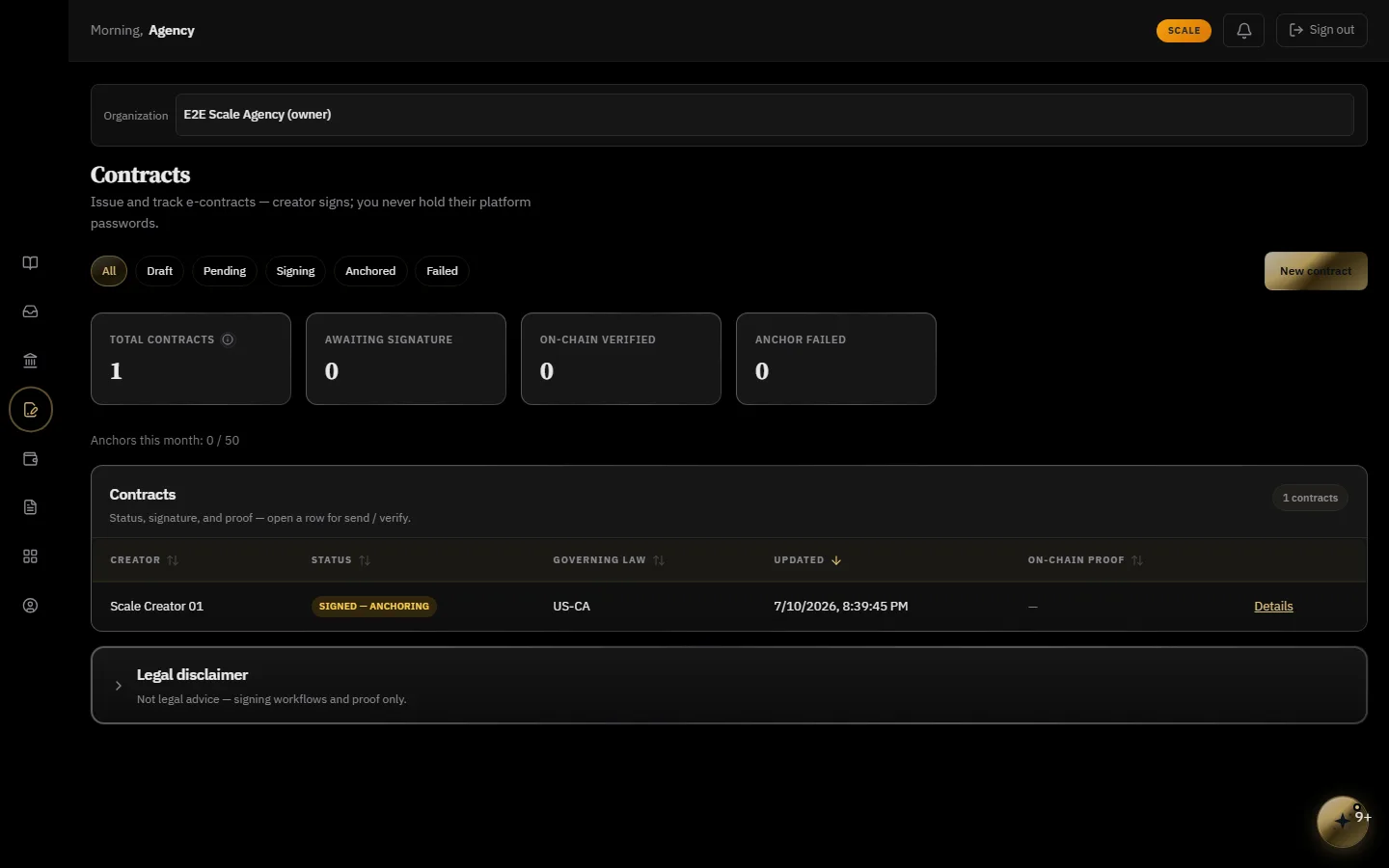Show Anchored contracts

pos(370,271)
